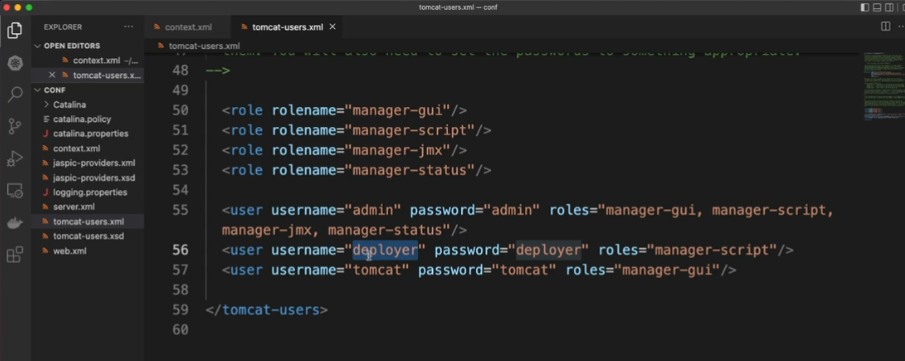Open context.xml in Open Editors list
Screen dimensions: 905x361
click(96, 61)
